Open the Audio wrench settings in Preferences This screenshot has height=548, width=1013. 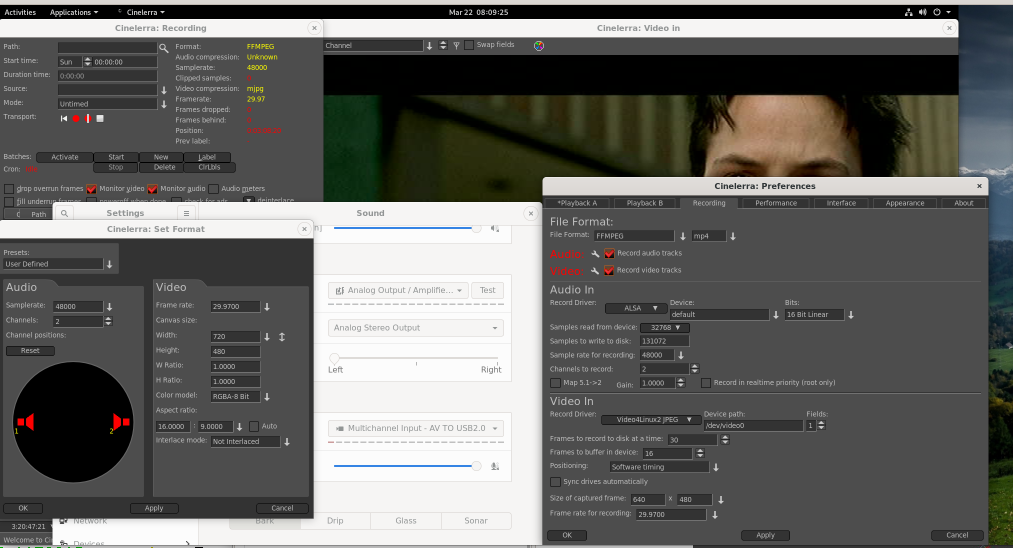point(595,254)
